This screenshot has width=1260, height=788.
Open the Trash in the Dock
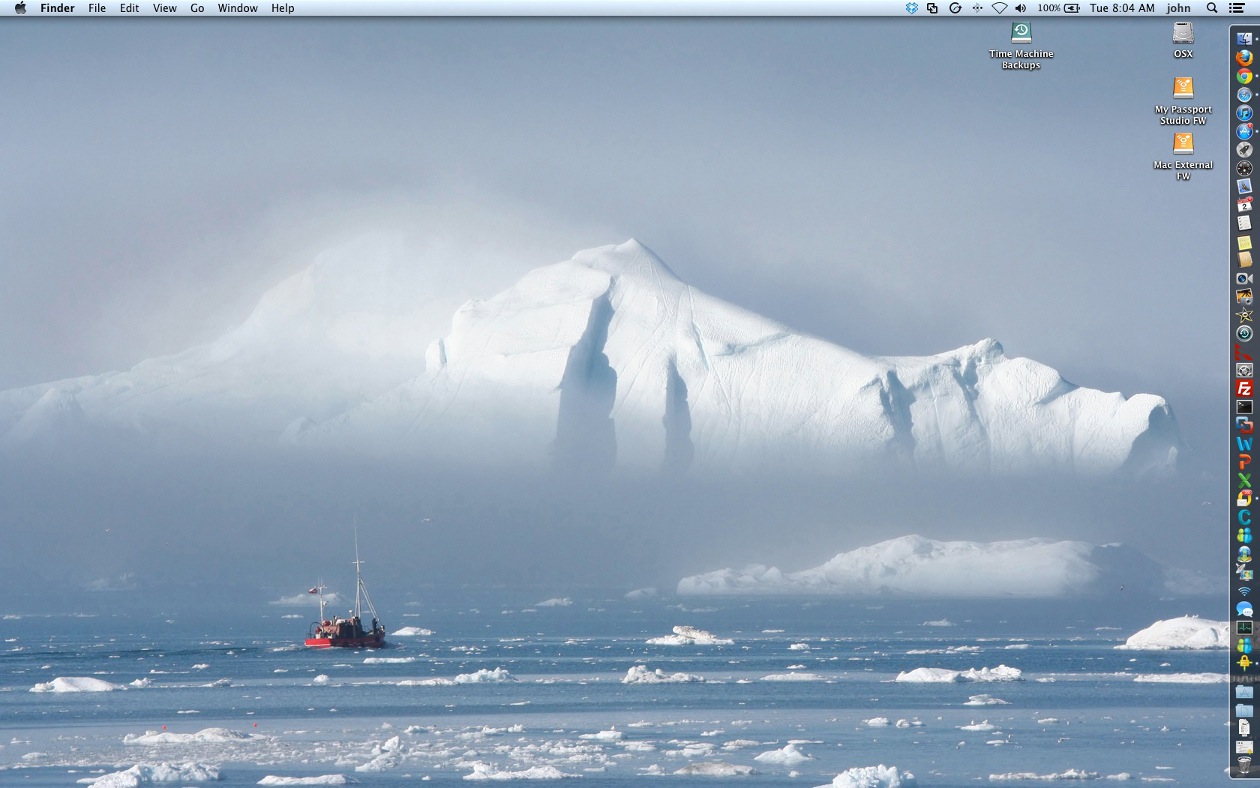click(x=1244, y=765)
